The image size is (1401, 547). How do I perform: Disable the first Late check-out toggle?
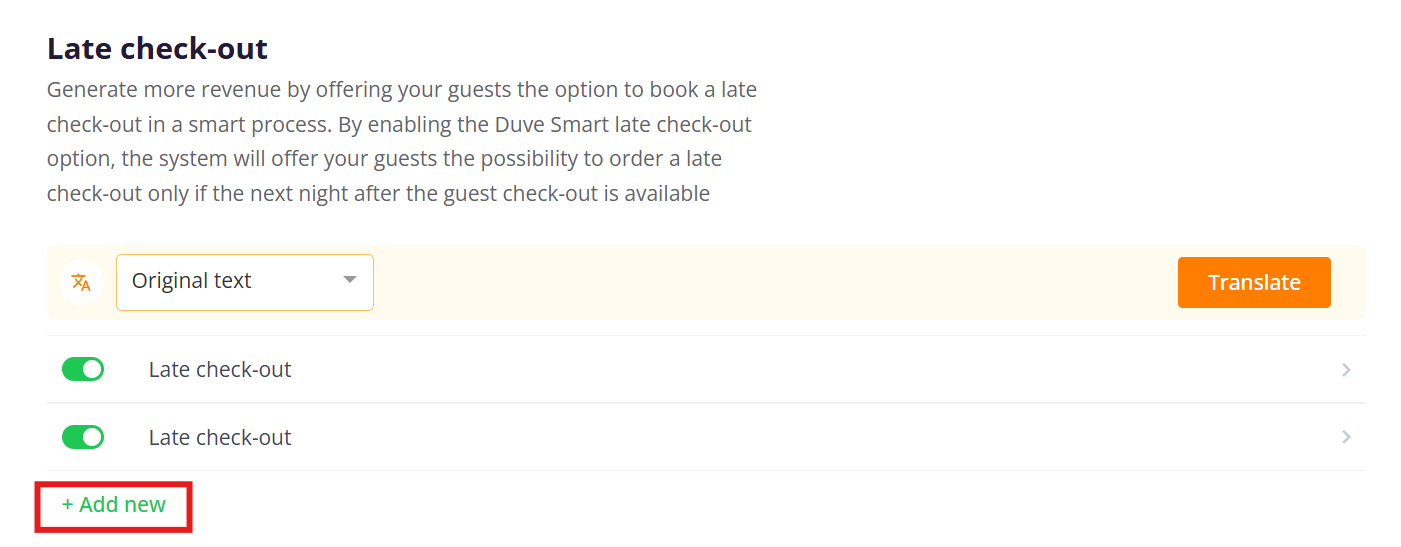pyautogui.click(x=83, y=370)
